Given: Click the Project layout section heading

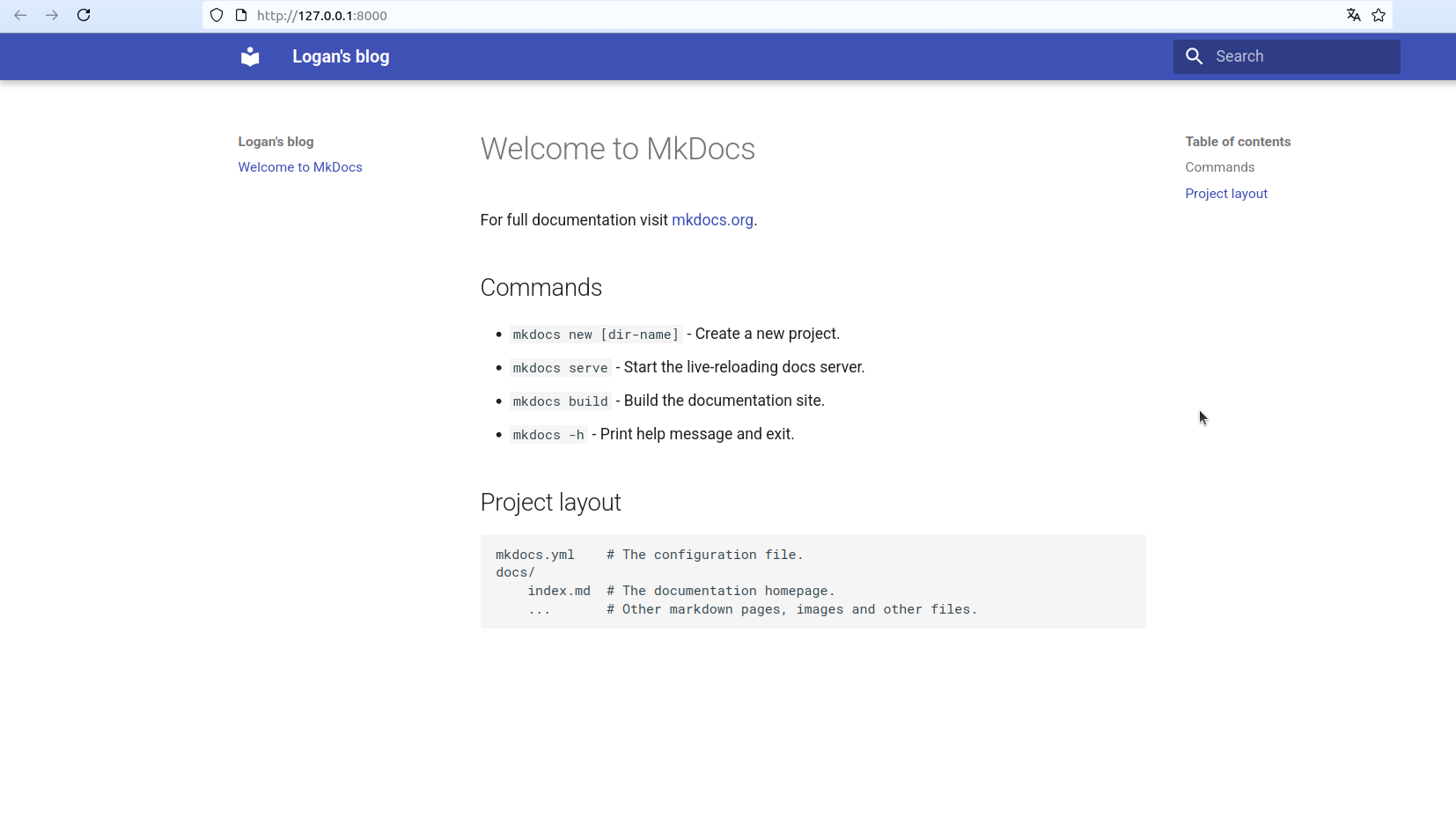Looking at the screenshot, I should pos(551,503).
